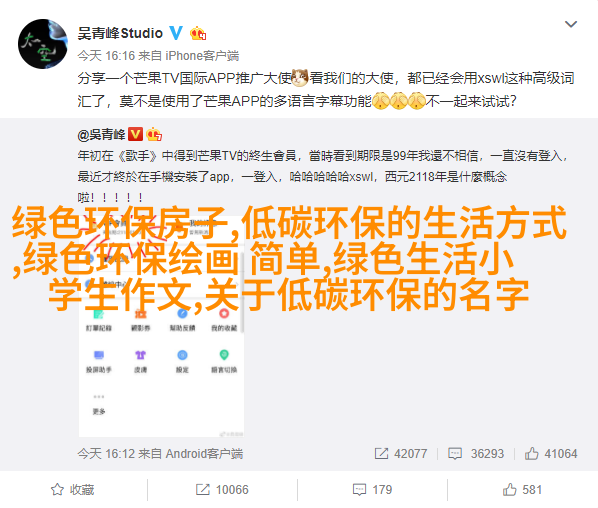Open the embedded app screenshot image

click(161, 322)
